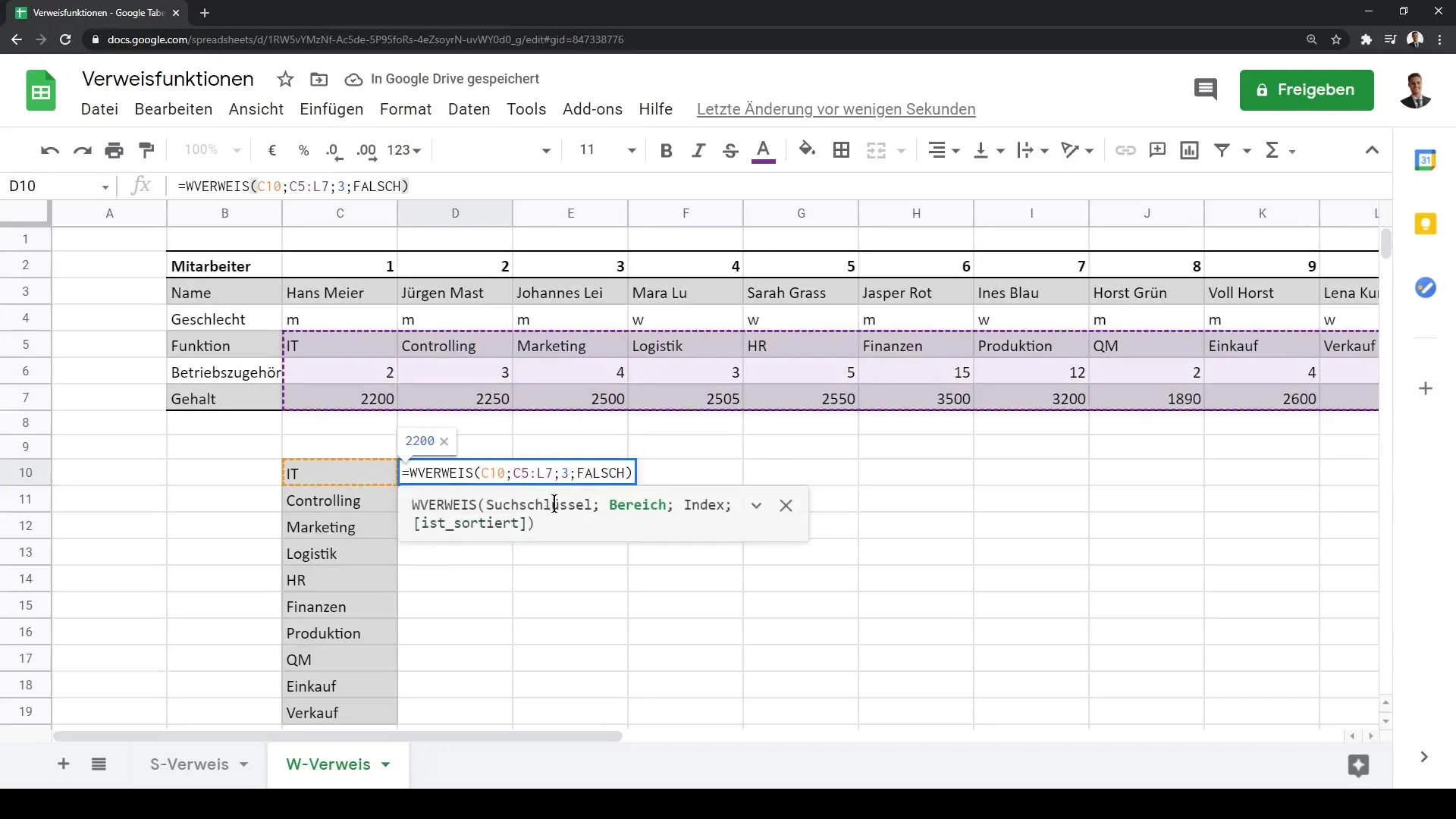Open the zoom level dropdown
This screenshot has width=1456, height=819.
point(212,150)
